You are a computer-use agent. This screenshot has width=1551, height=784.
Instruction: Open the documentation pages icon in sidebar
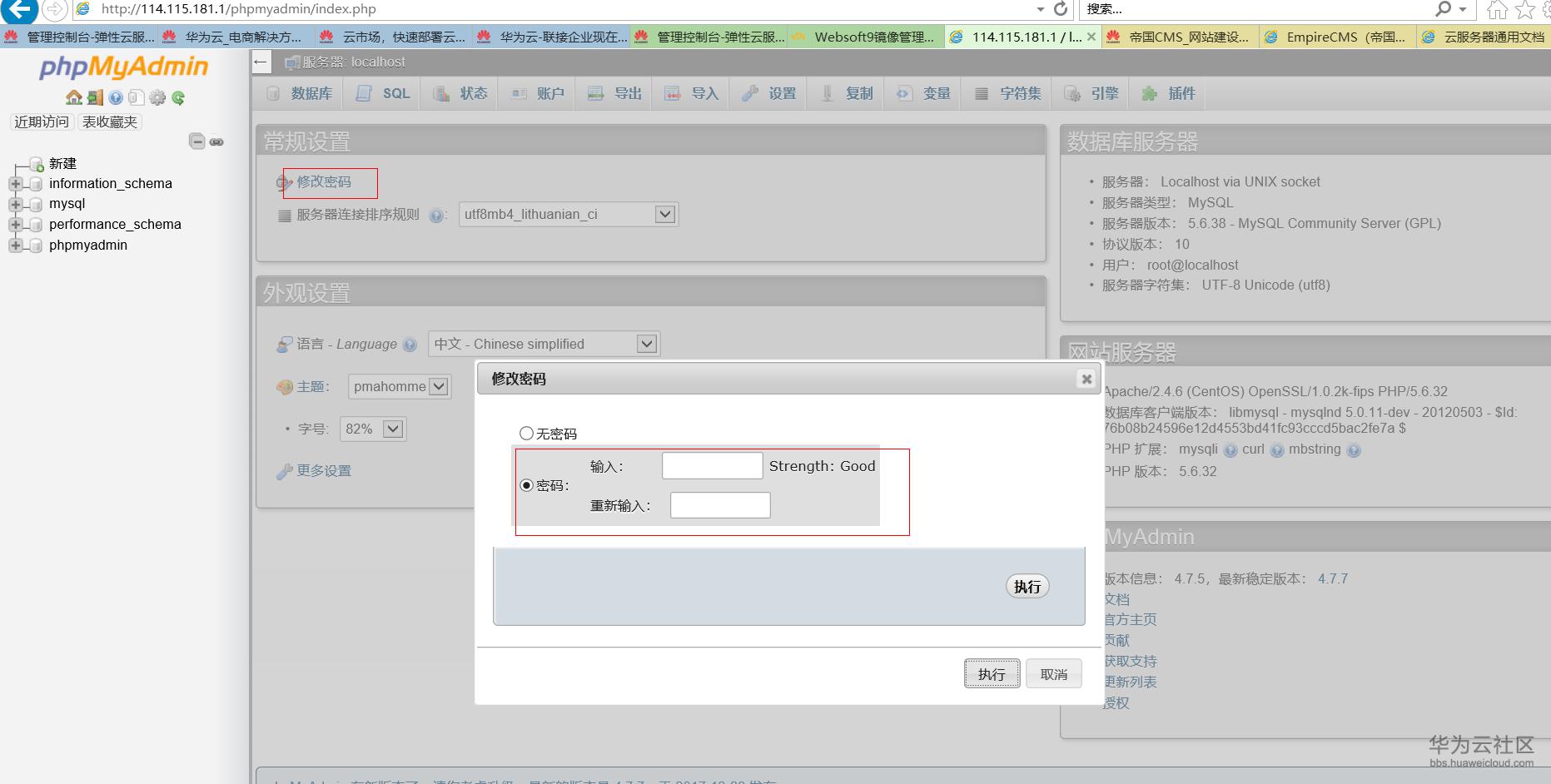tap(137, 97)
